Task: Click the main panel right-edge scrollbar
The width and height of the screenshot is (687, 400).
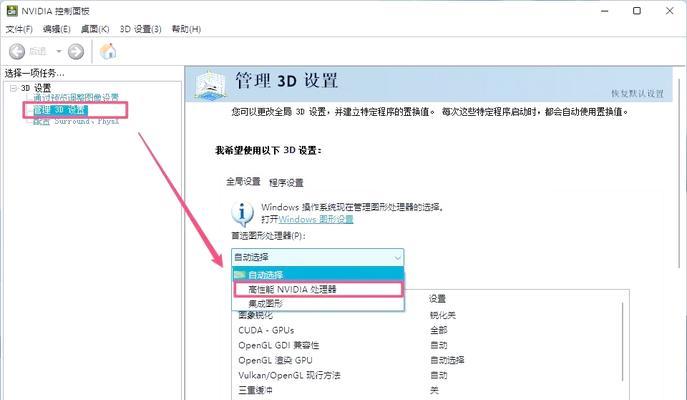Action: point(679,175)
